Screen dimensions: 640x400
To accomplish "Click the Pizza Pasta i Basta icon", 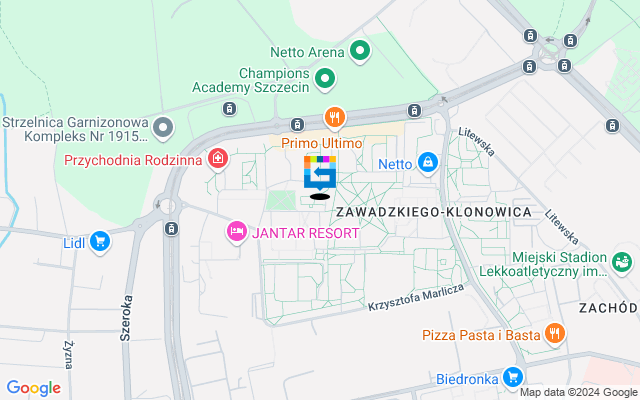I will tap(554, 335).
